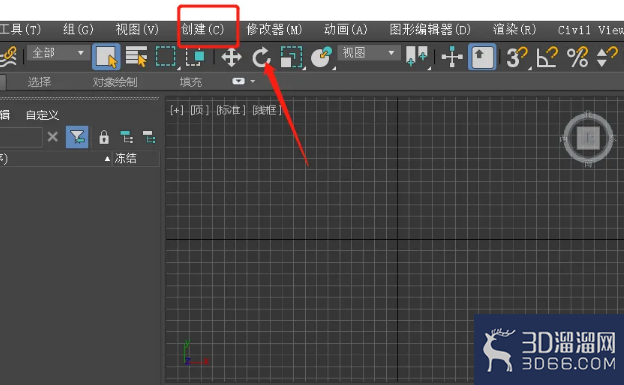The width and height of the screenshot is (624, 385).
Task: Open the 动画(A) menu
Action: (345, 30)
